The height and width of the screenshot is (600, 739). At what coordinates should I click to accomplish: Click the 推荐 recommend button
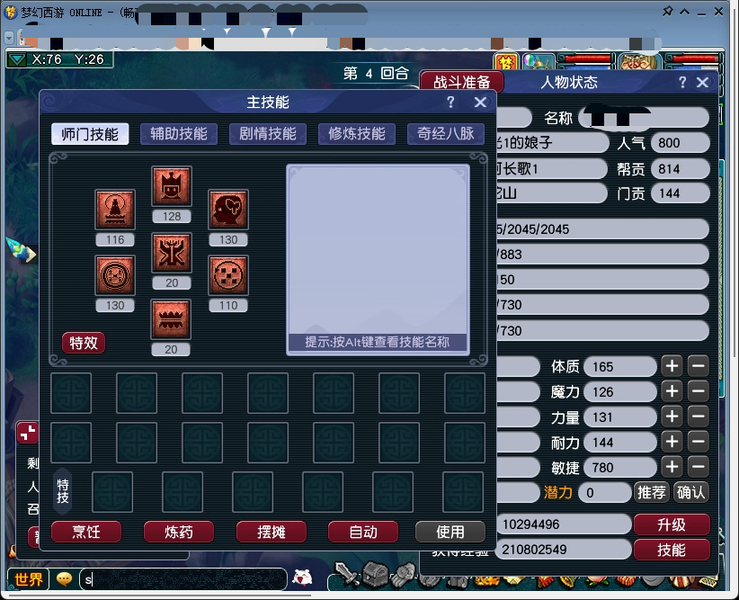coord(651,493)
